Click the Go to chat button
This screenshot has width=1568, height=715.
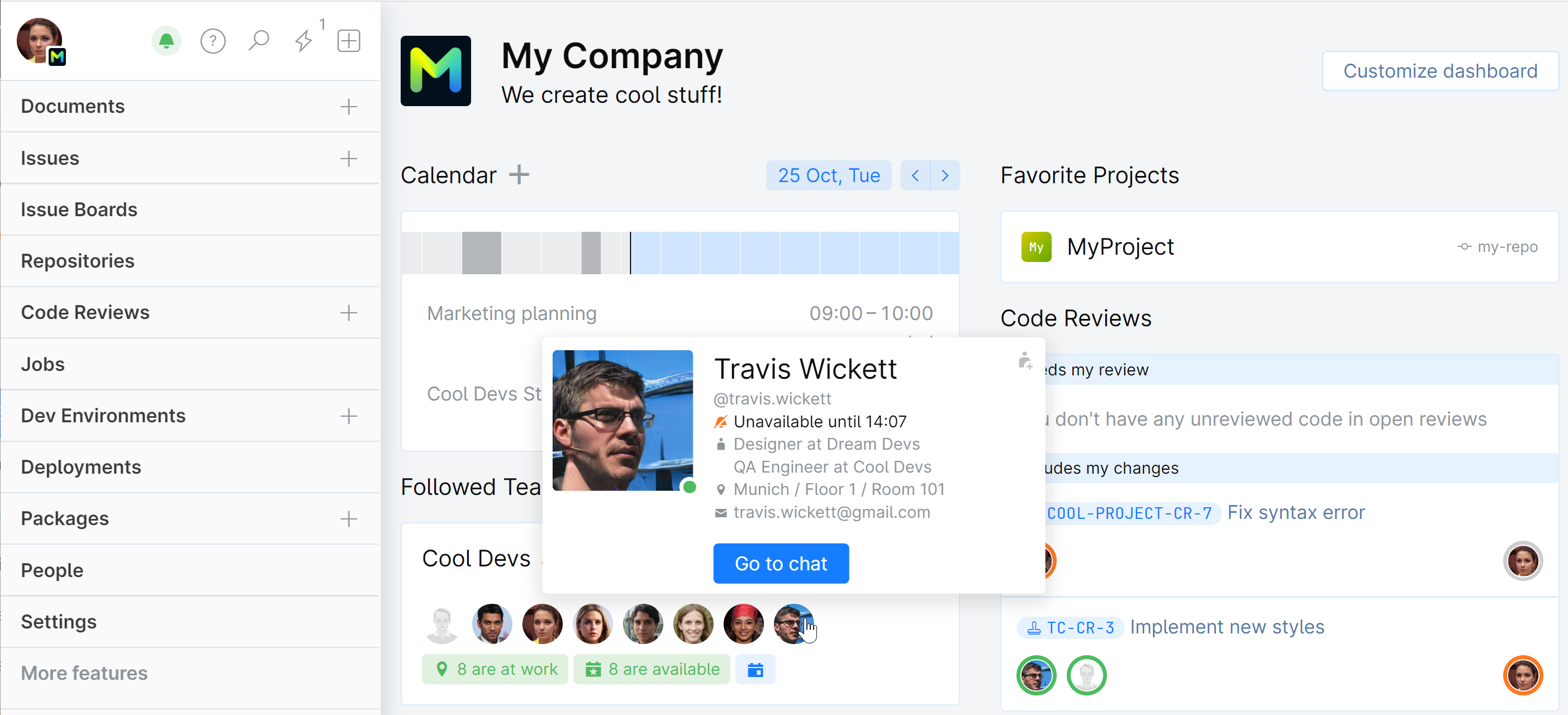click(780, 564)
